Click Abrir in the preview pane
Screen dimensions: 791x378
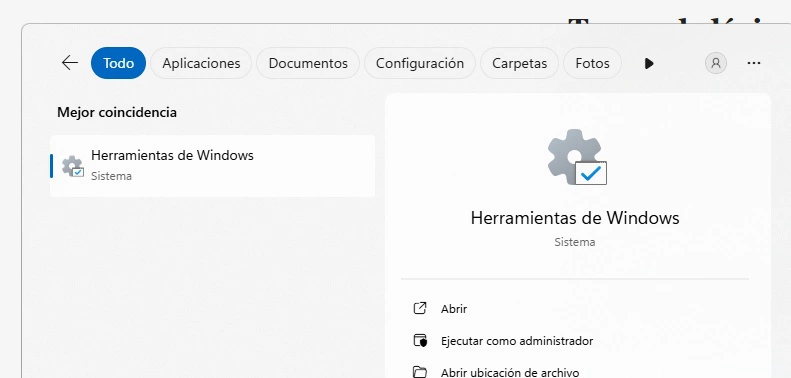(454, 309)
